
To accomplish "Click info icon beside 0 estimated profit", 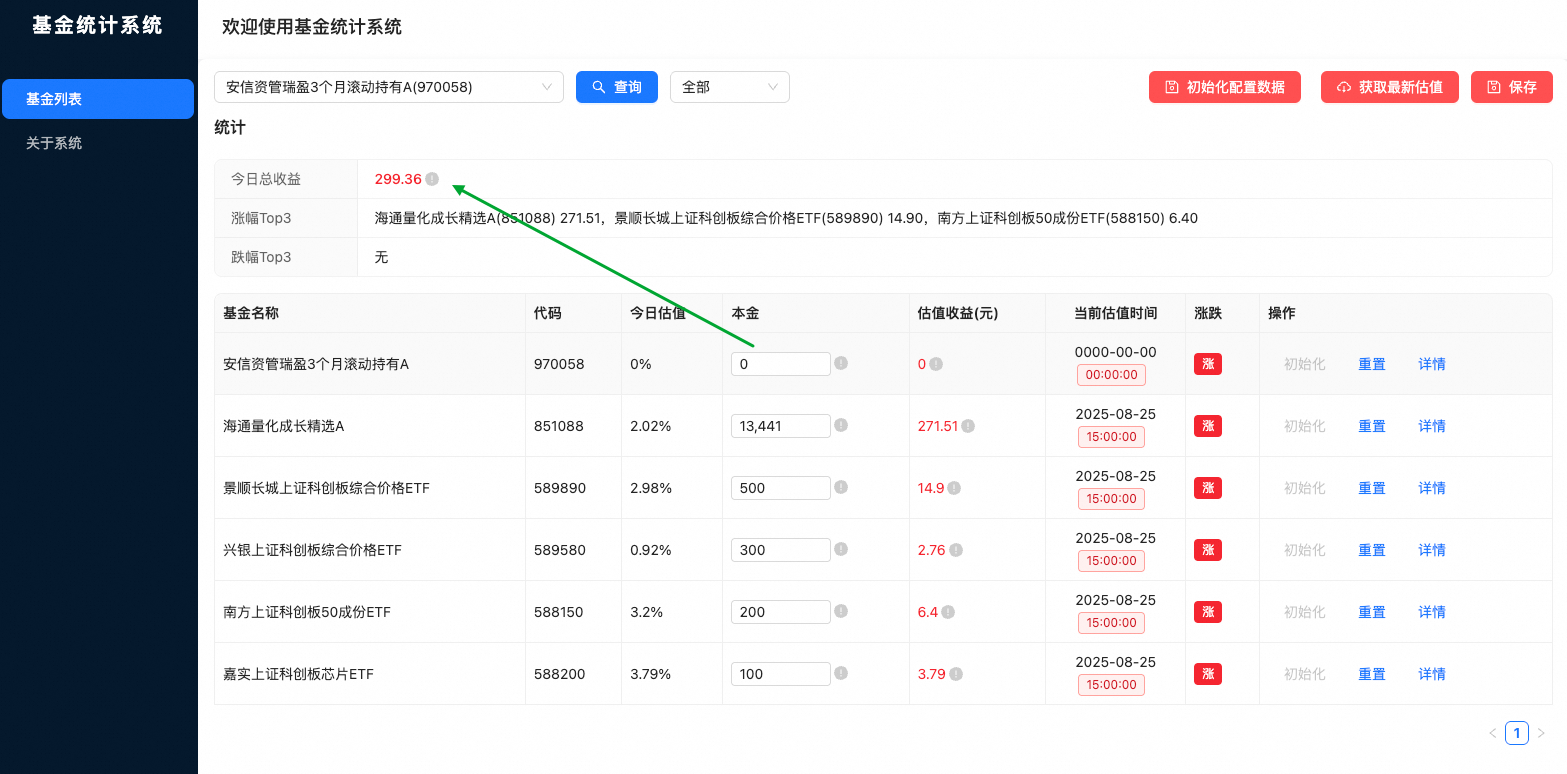I will point(936,364).
